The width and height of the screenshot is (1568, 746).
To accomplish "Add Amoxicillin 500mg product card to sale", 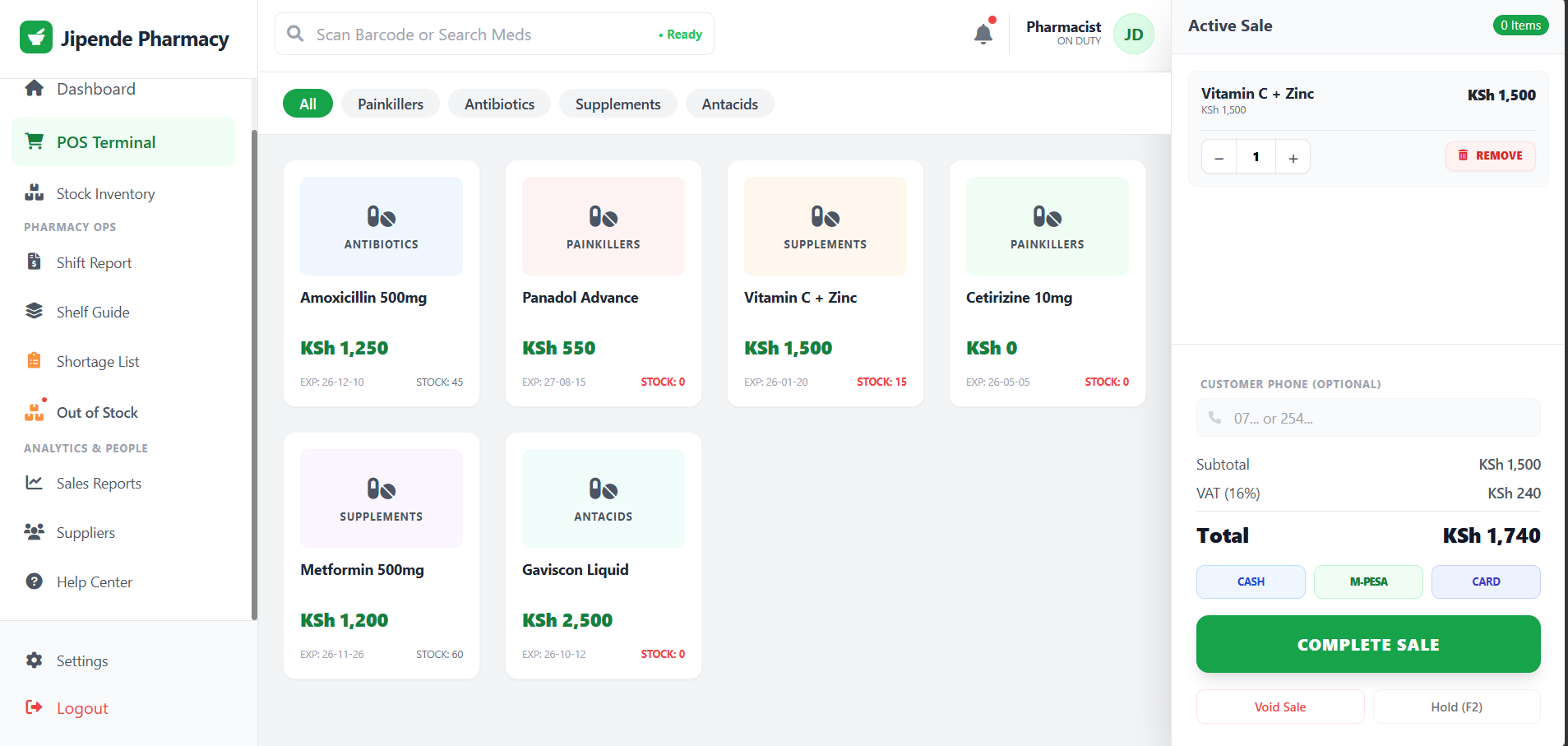I will click(382, 283).
